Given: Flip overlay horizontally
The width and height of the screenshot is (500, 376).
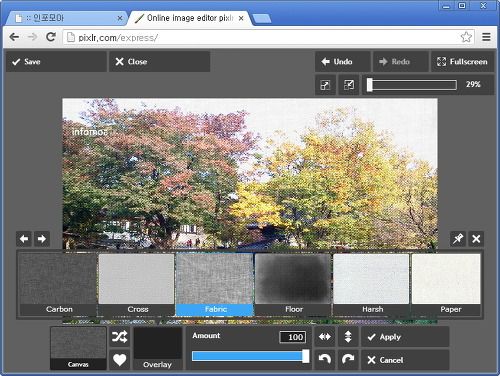Looking at the screenshot, I should [x=325, y=337].
